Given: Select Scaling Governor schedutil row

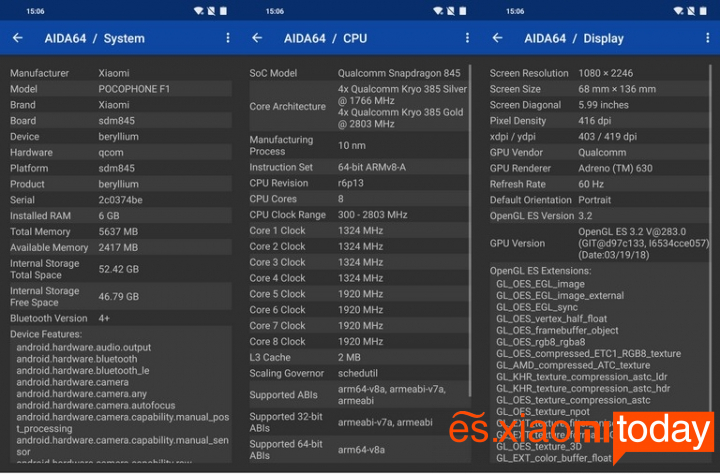Looking at the screenshot, I should click(359, 373).
